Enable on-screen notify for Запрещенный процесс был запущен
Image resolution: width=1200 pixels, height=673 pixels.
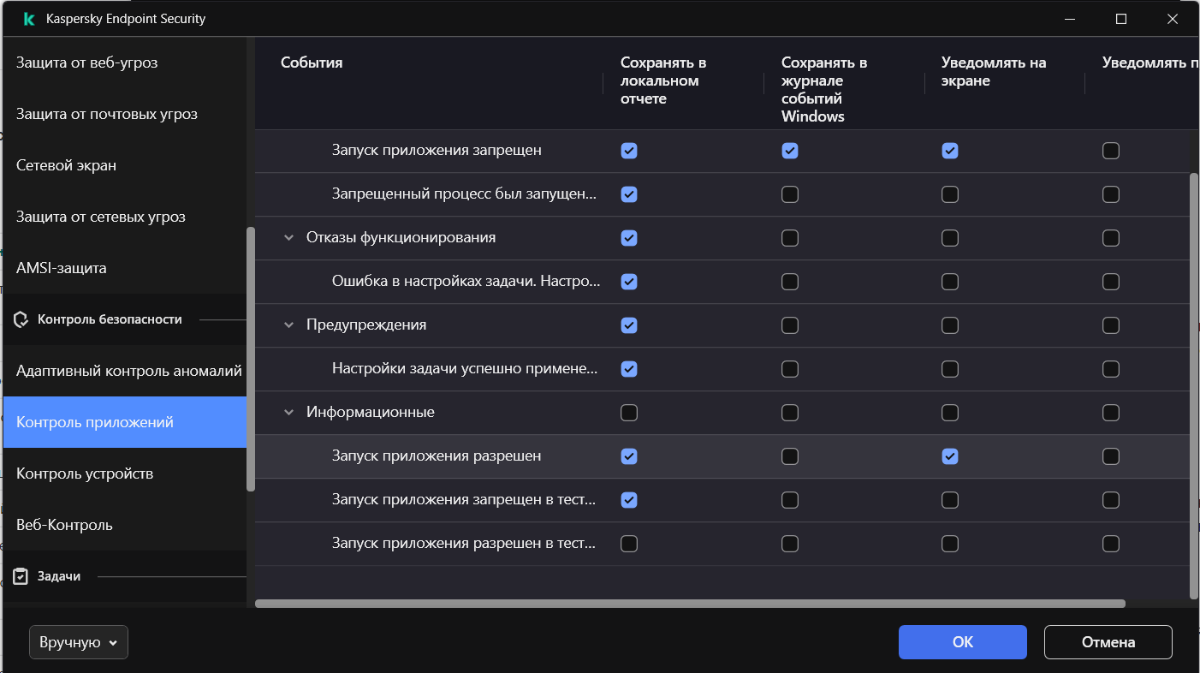950,194
